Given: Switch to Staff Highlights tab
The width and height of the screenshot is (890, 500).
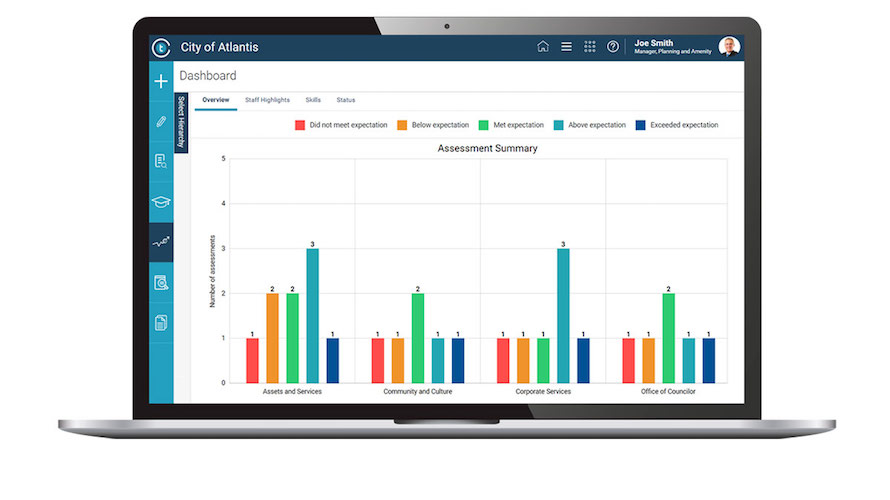Looking at the screenshot, I should coord(267,100).
